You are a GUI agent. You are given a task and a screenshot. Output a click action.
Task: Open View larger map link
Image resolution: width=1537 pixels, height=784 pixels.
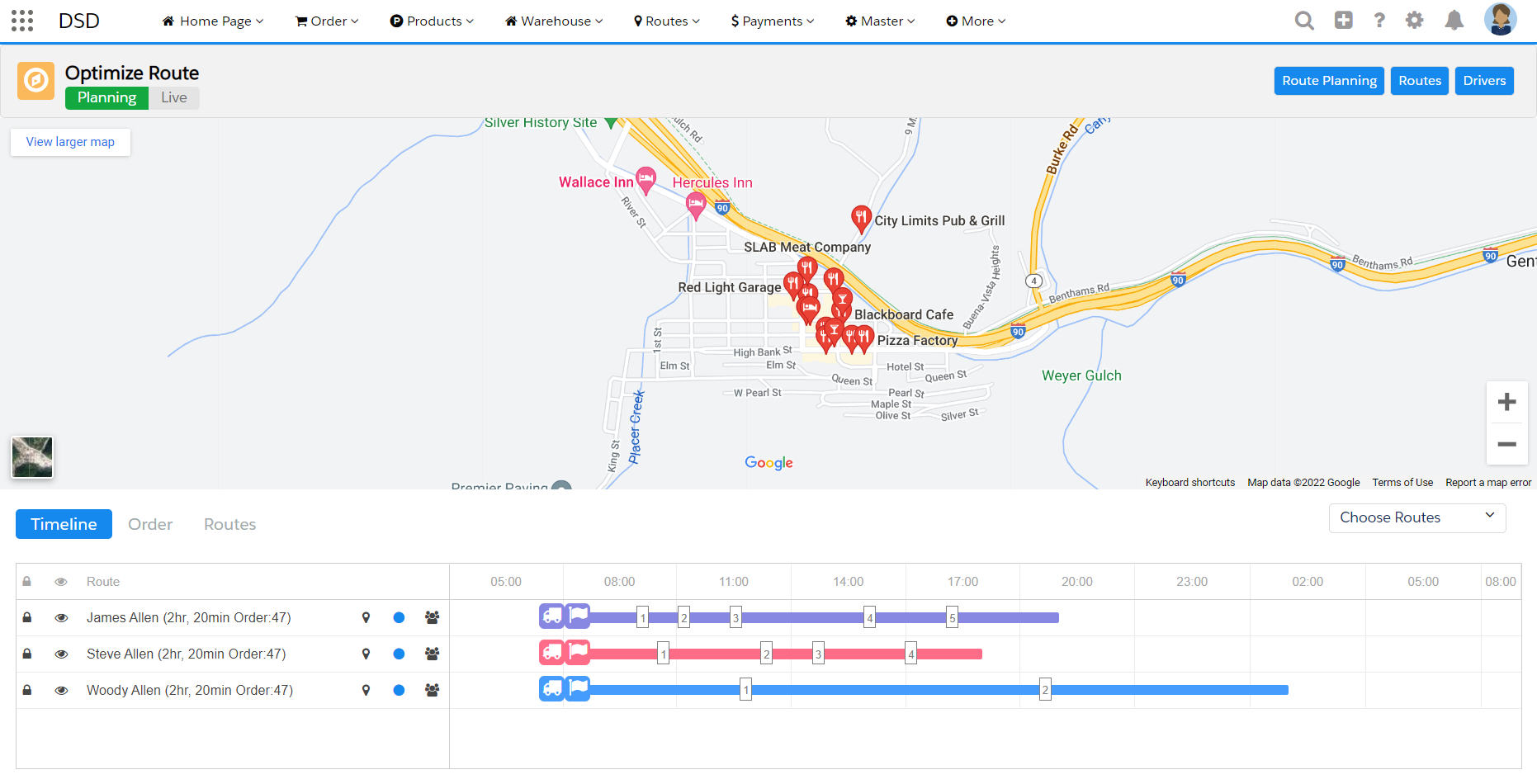70,141
